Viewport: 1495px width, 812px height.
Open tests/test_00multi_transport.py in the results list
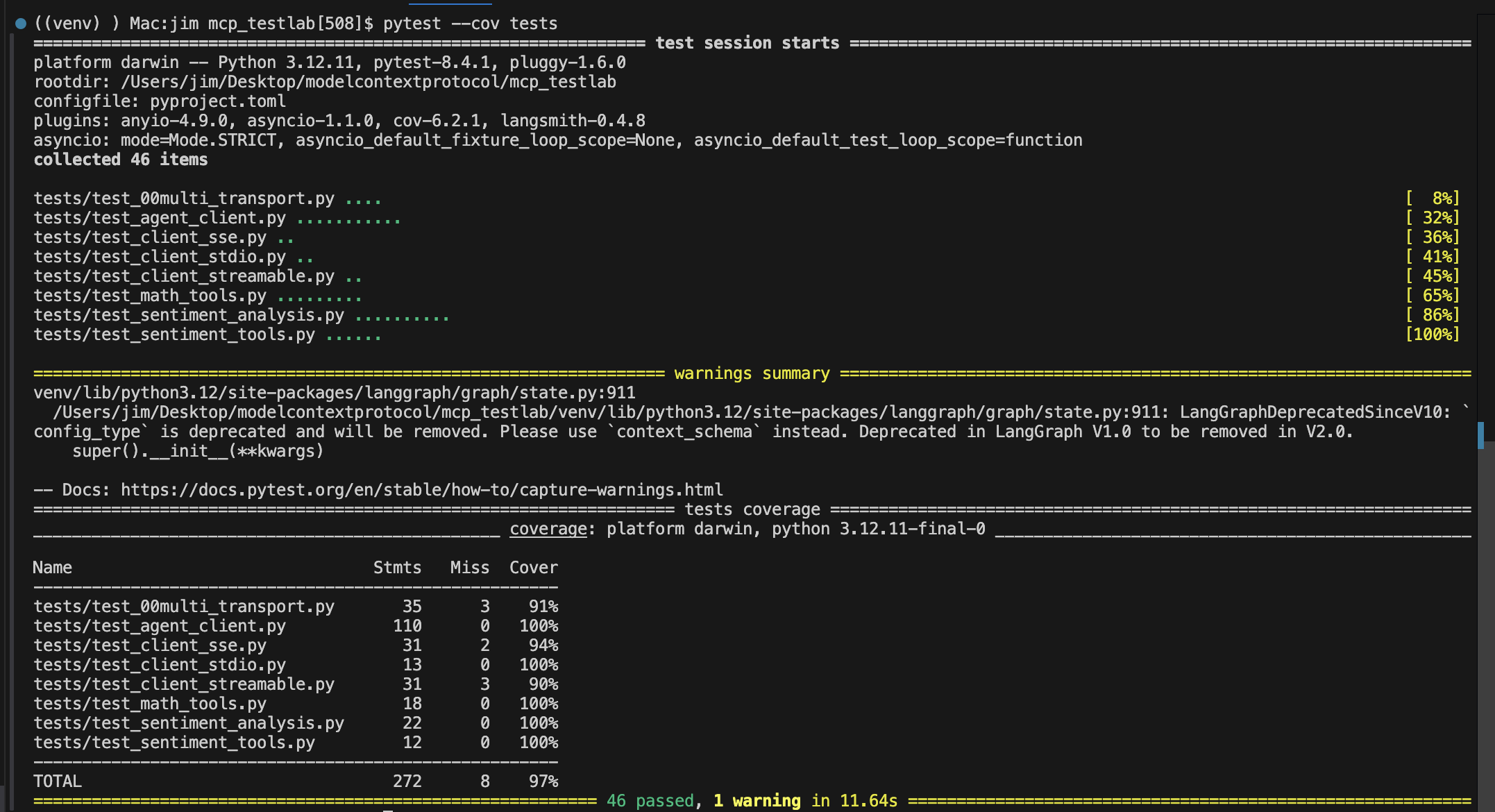pos(184,198)
